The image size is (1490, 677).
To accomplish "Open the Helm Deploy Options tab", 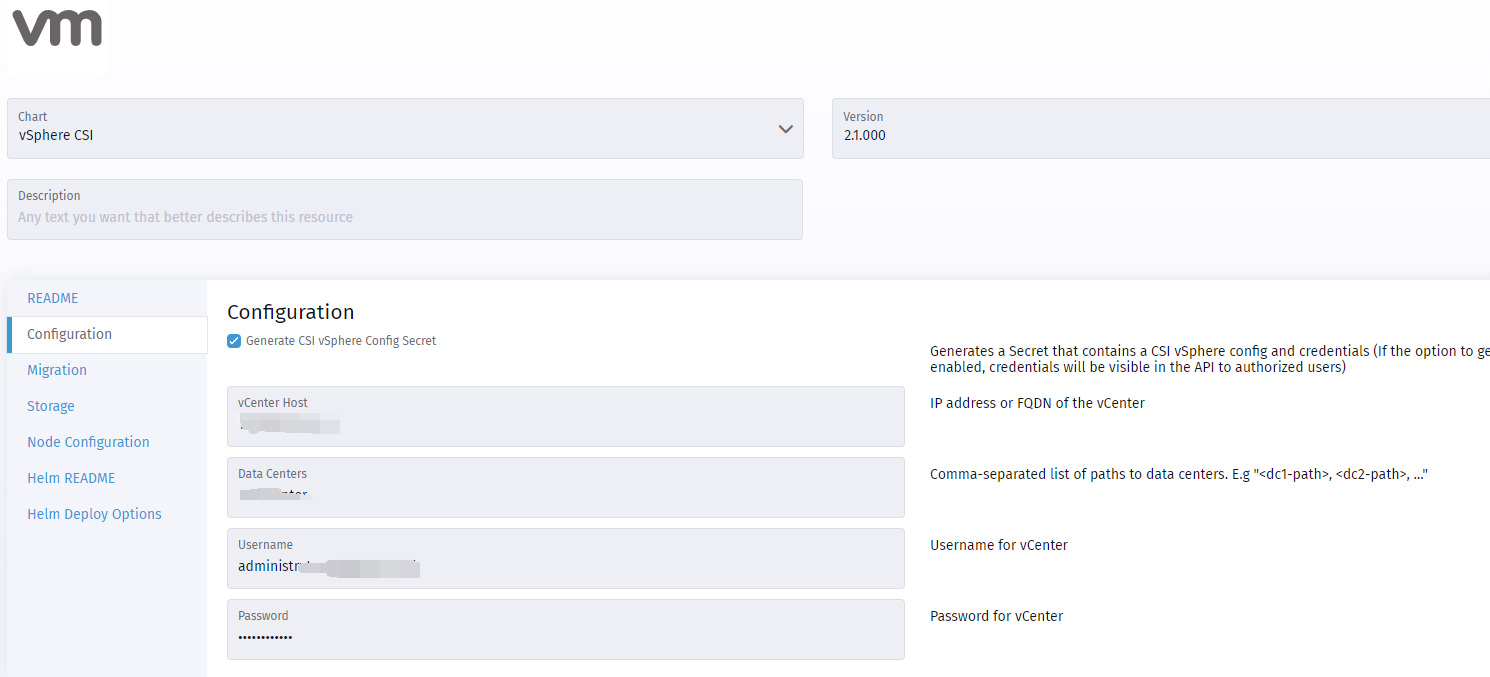I will click(x=94, y=514).
